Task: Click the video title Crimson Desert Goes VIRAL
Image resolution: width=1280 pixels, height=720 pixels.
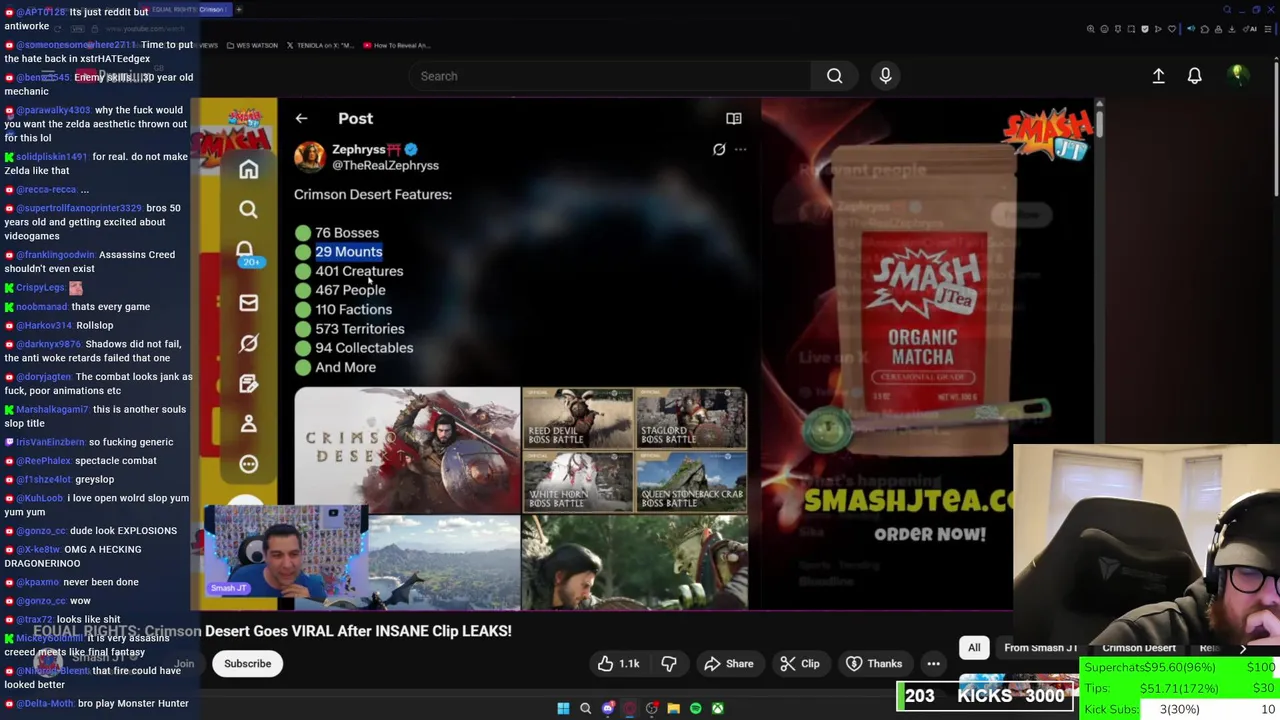Action: click(273, 631)
